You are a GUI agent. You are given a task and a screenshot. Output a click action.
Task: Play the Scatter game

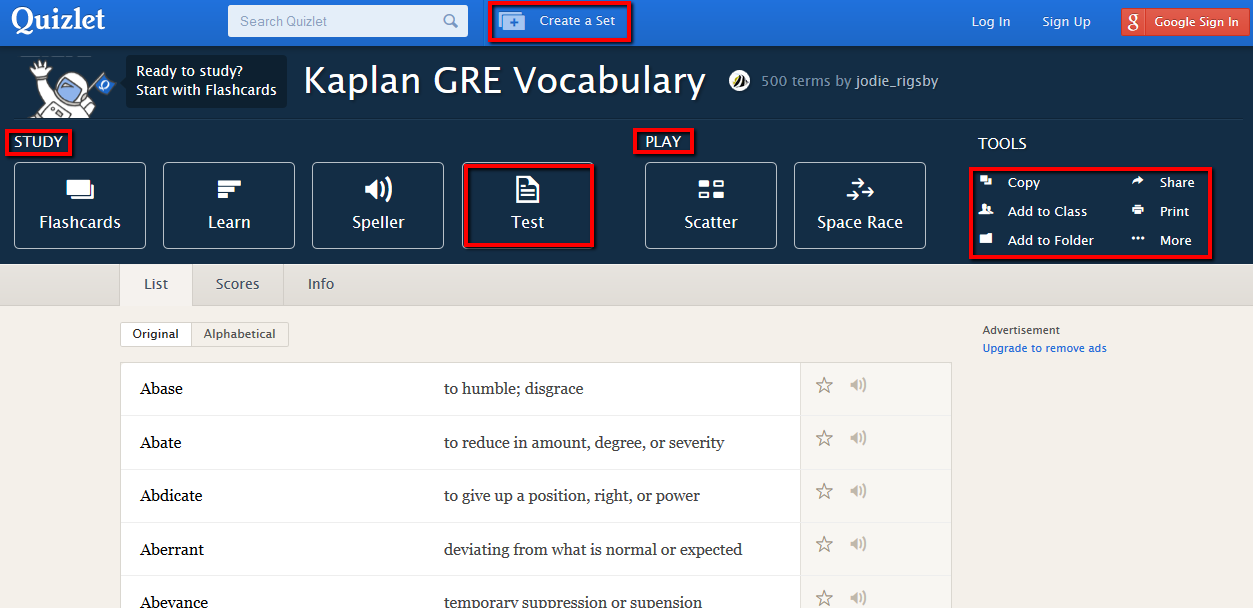tap(711, 205)
